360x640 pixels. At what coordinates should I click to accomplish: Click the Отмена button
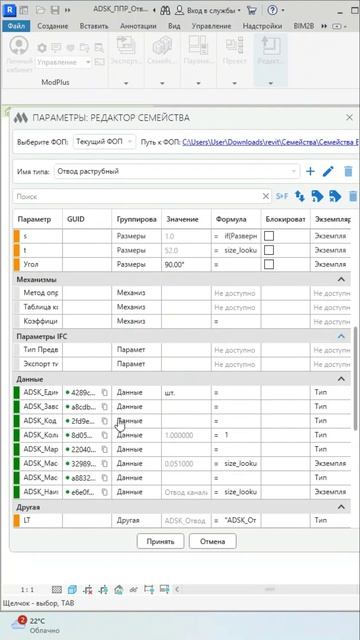[x=213, y=542]
